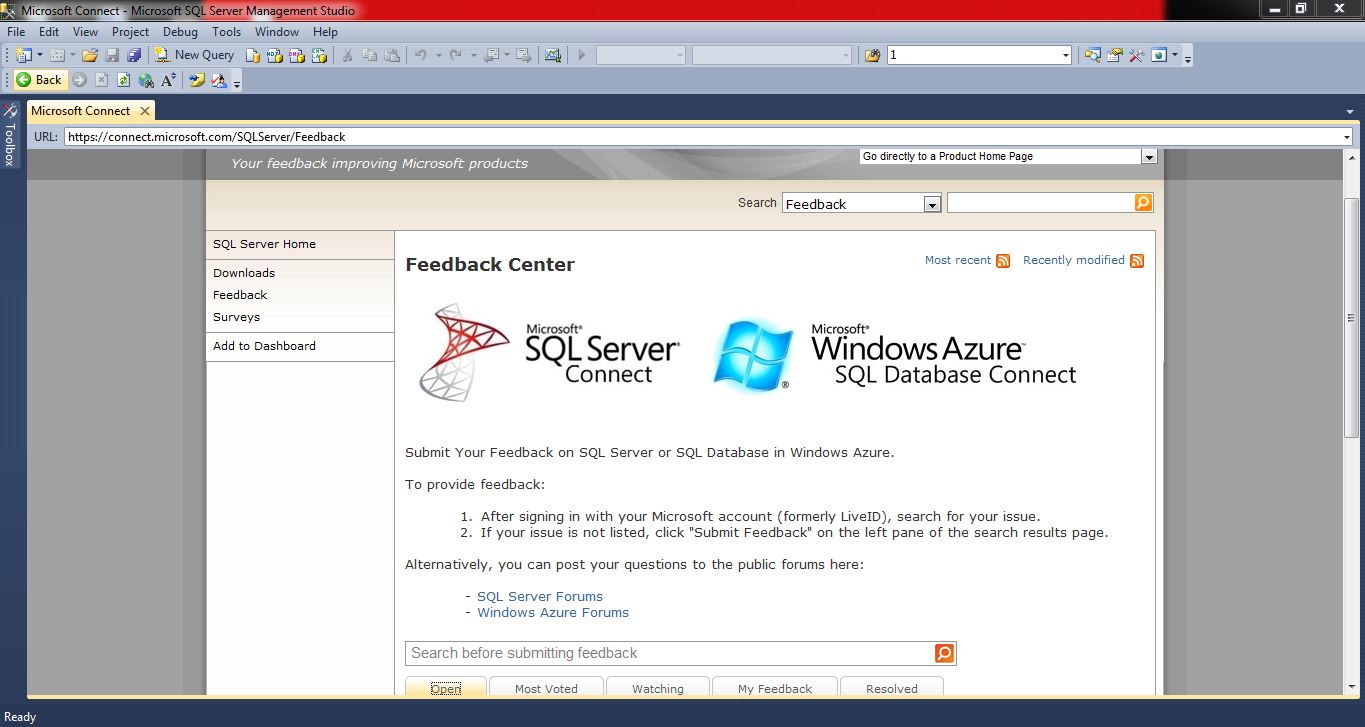Close the Microsoft Connect tab
The width and height of the screenshot is (1365, 727).
[145, 111]
